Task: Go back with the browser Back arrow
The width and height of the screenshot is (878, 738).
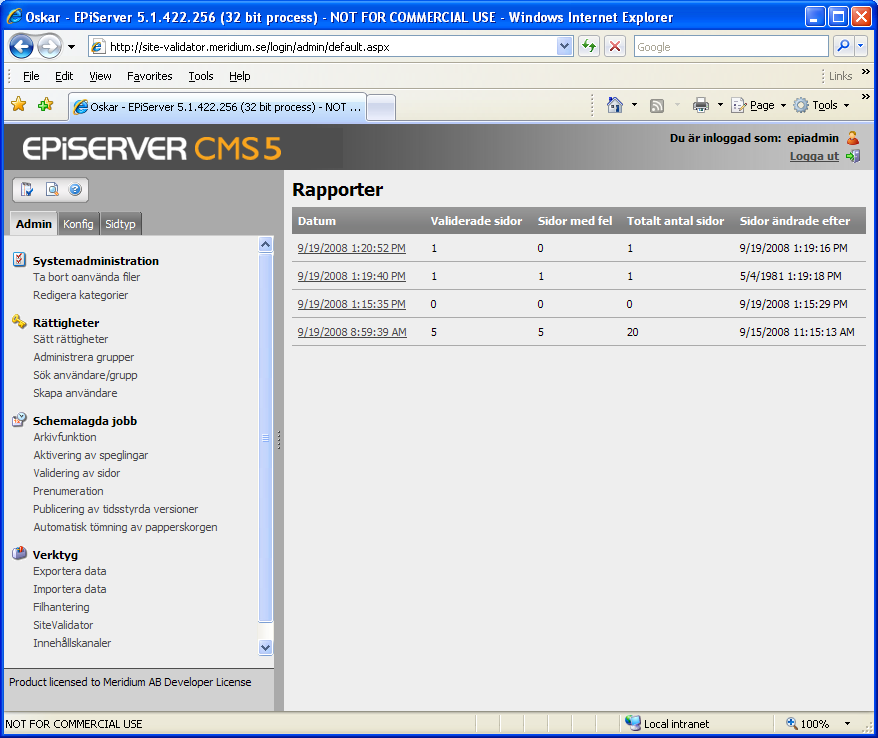Action: click(21, 46)
